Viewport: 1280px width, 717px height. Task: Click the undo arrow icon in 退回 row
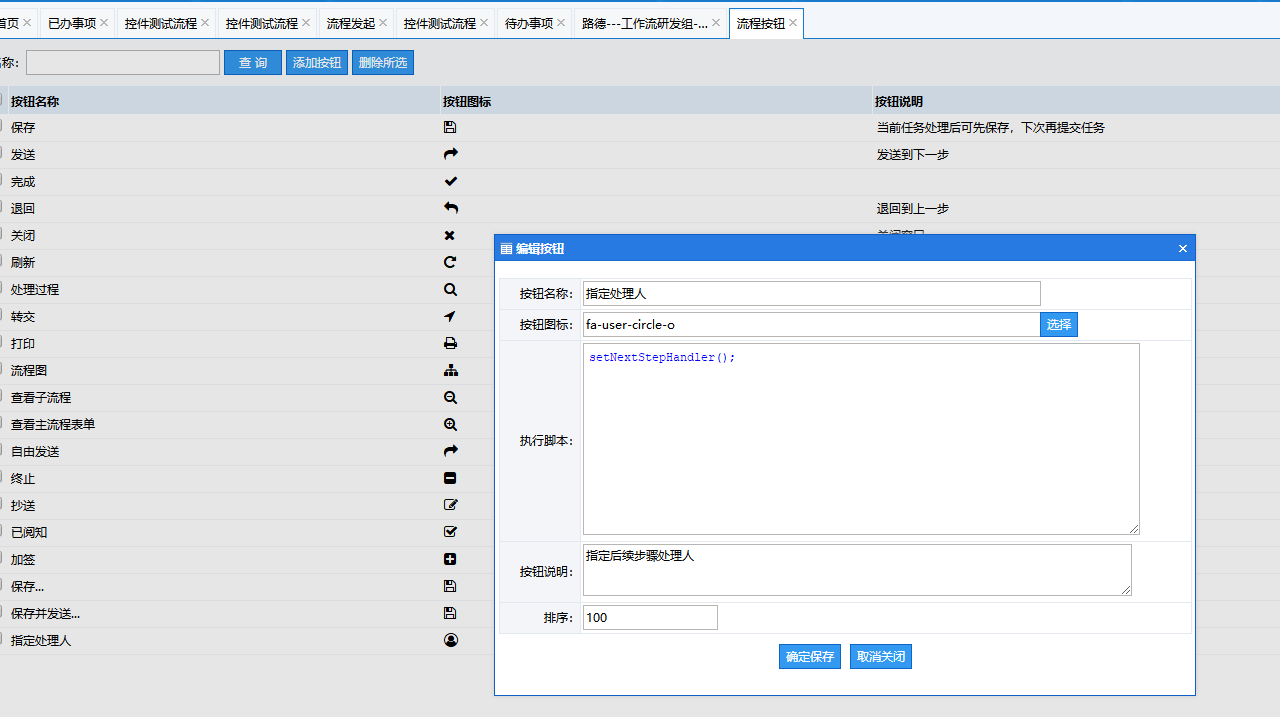click(450, 208)
